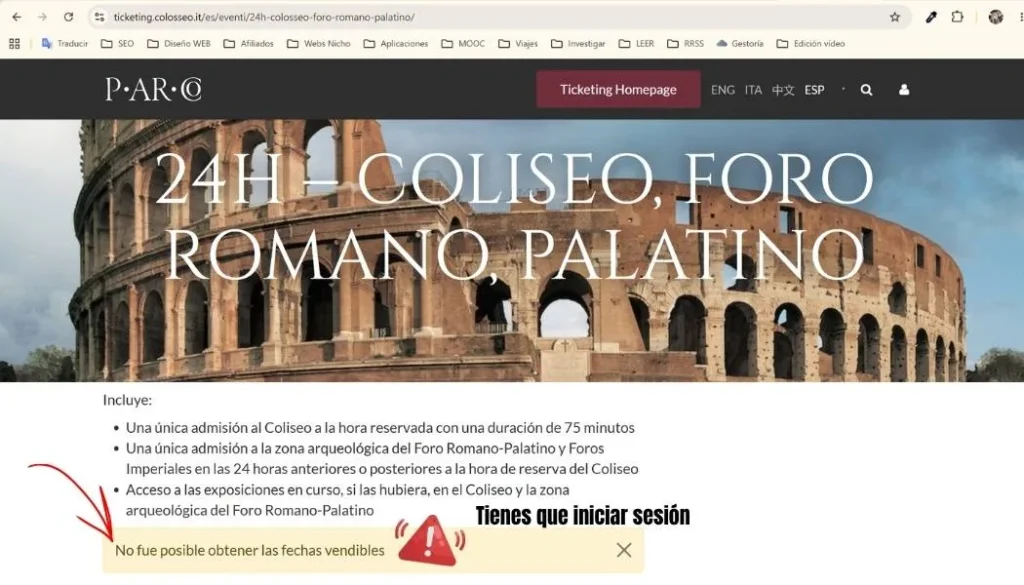The width and height of the screenshot is (1024, 585).
Task: Open the RRSS bookmarks folder
Action: pos(685,44)
